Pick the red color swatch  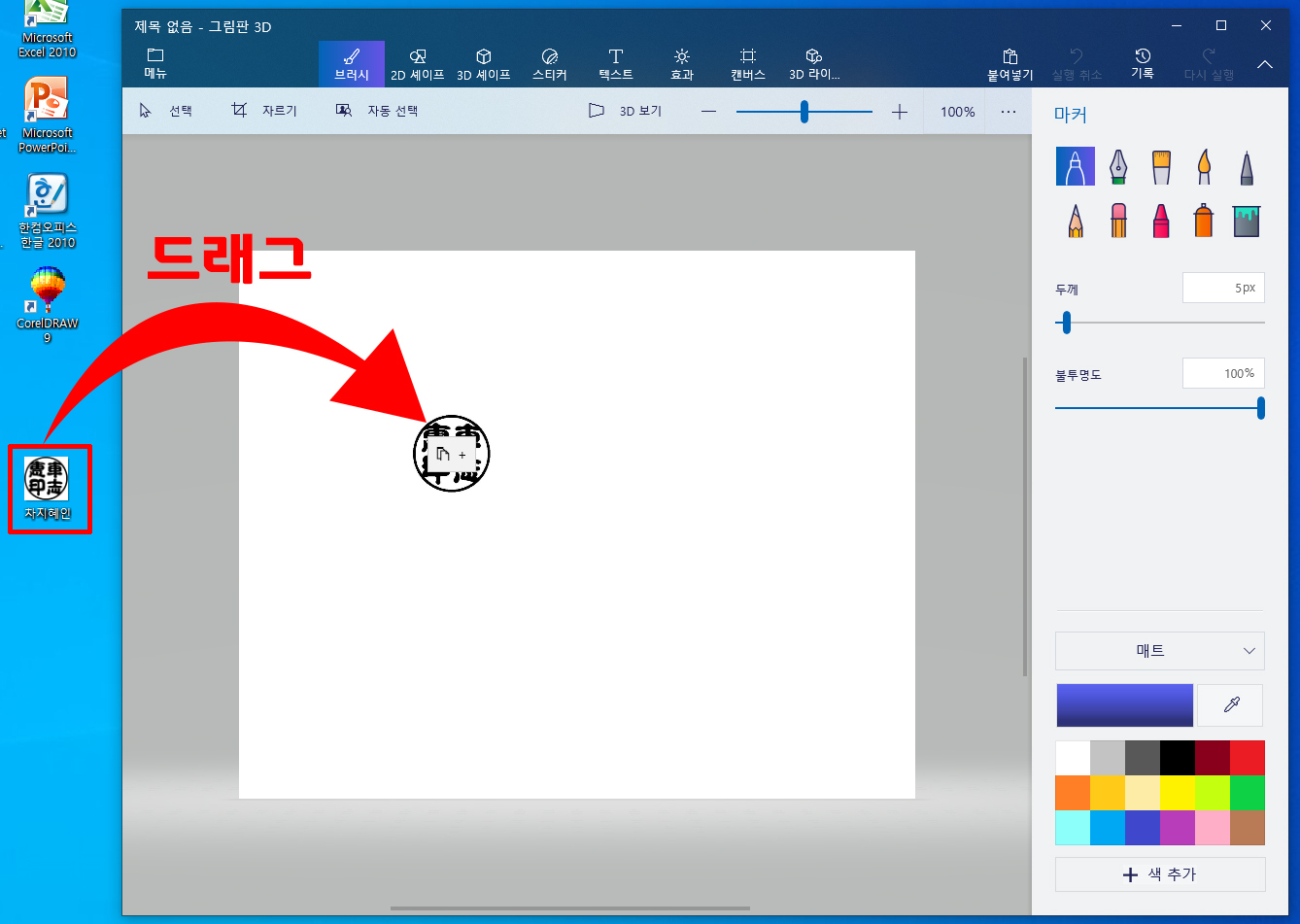1247,758
